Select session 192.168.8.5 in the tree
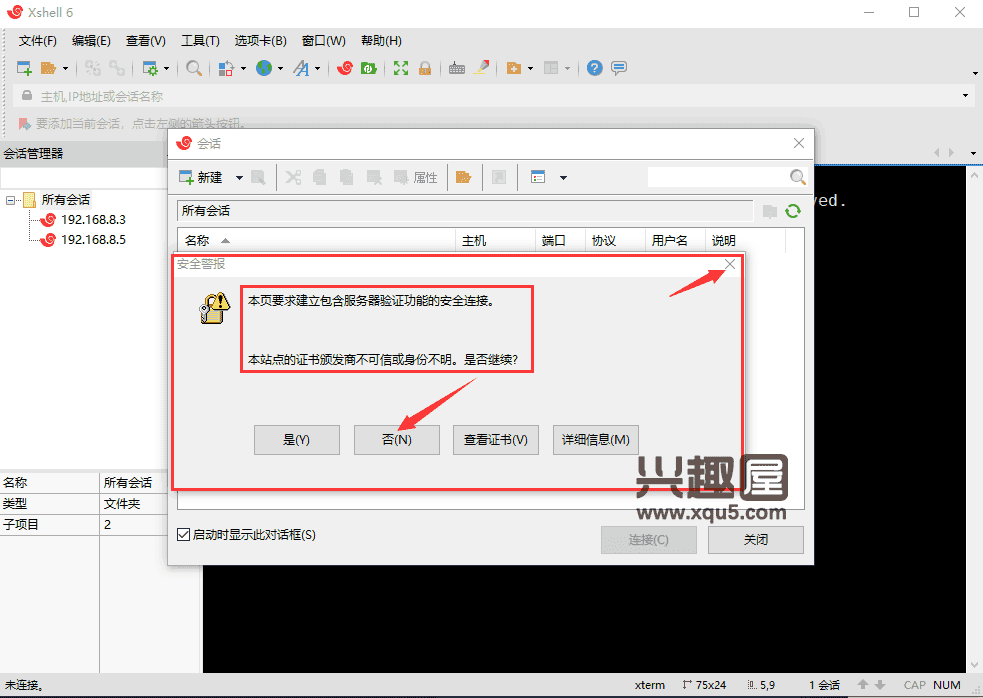This screenshot has width=983, height=698. pyautogui.click(x=93, y=240)
